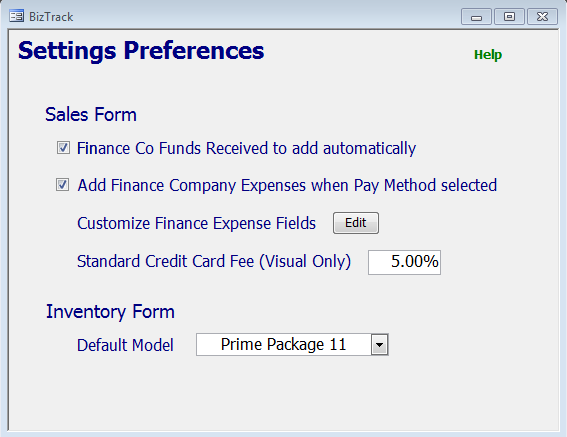Image resolution: width=567 pixels, height=437 pixels.
Task: Click the Default Model label
Action: 125,345
